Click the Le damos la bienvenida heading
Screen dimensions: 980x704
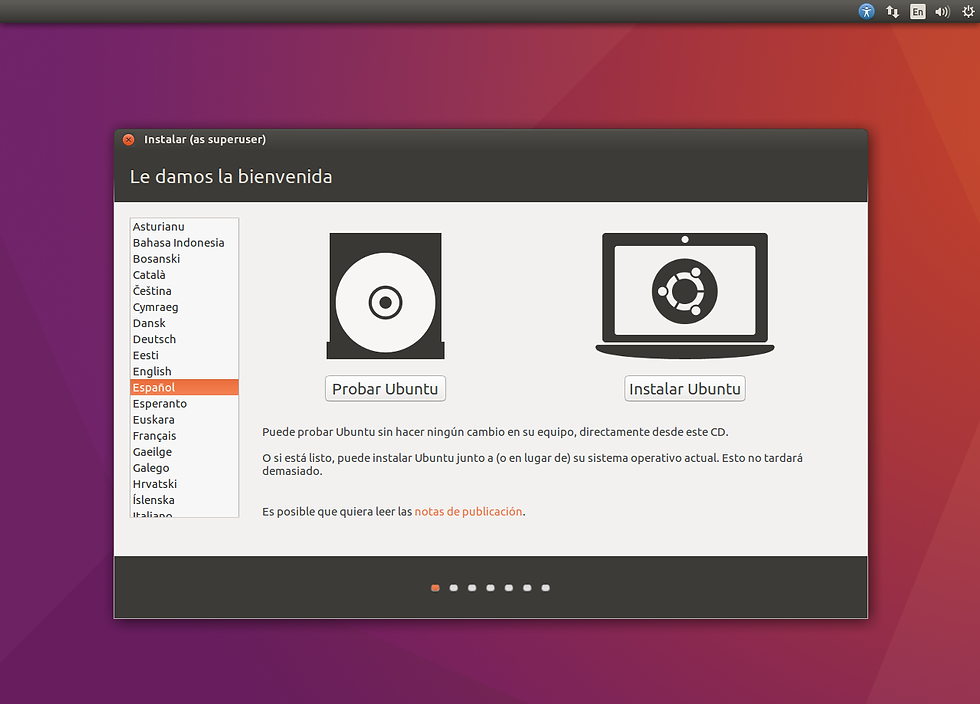(231, 177)
